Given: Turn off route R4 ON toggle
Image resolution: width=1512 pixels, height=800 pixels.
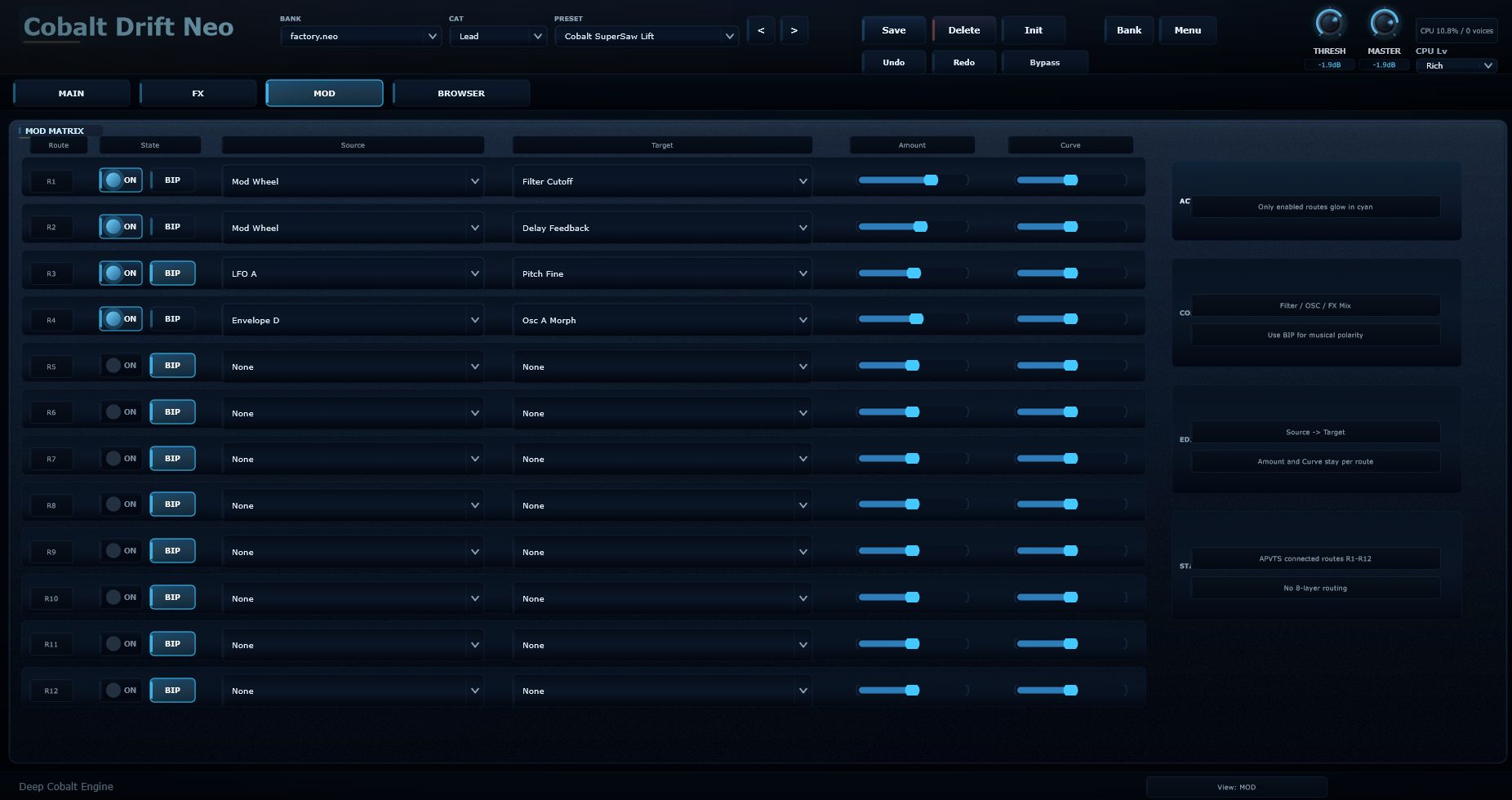Looking at the screenshot, I should (x=121, y=319).
